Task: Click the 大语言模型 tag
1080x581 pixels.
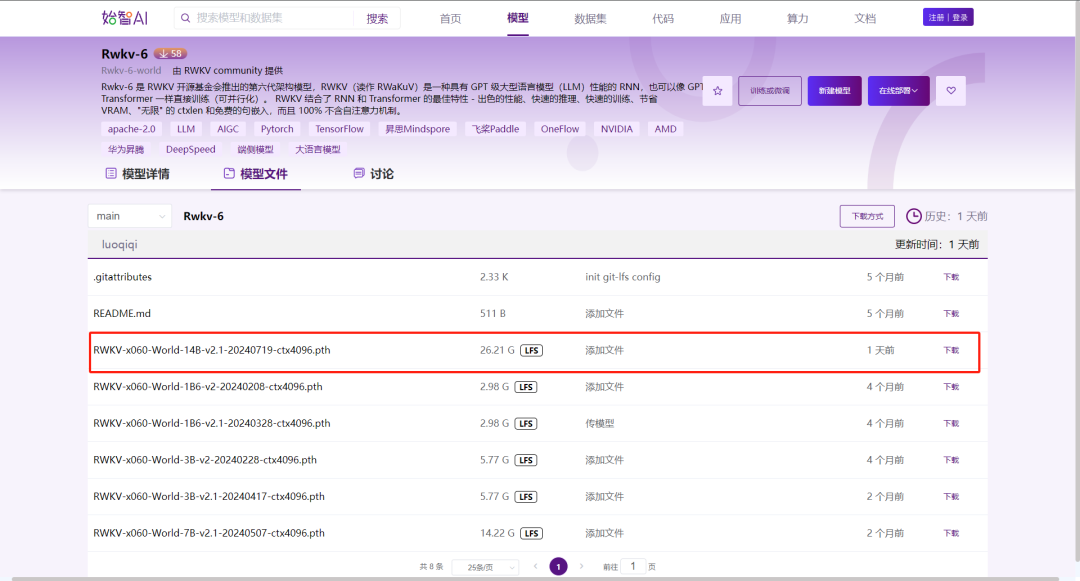Action: click(x=318, y=149)
